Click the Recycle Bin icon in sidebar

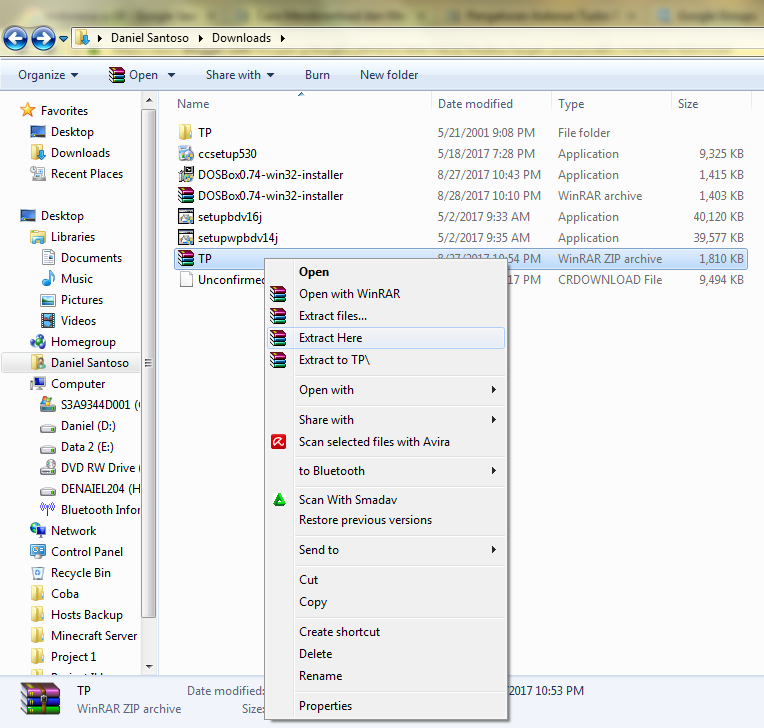[x=38, y=573]
